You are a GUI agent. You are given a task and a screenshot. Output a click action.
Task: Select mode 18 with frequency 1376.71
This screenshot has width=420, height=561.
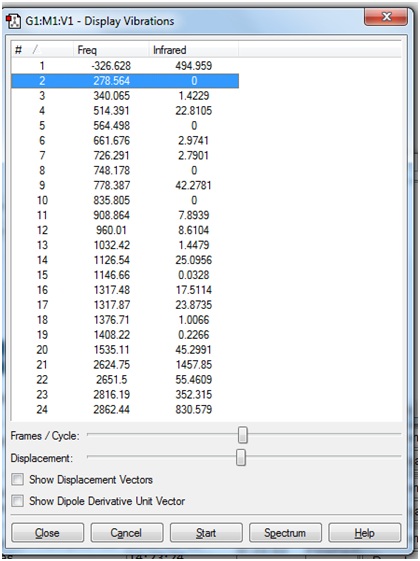[125, 320]
